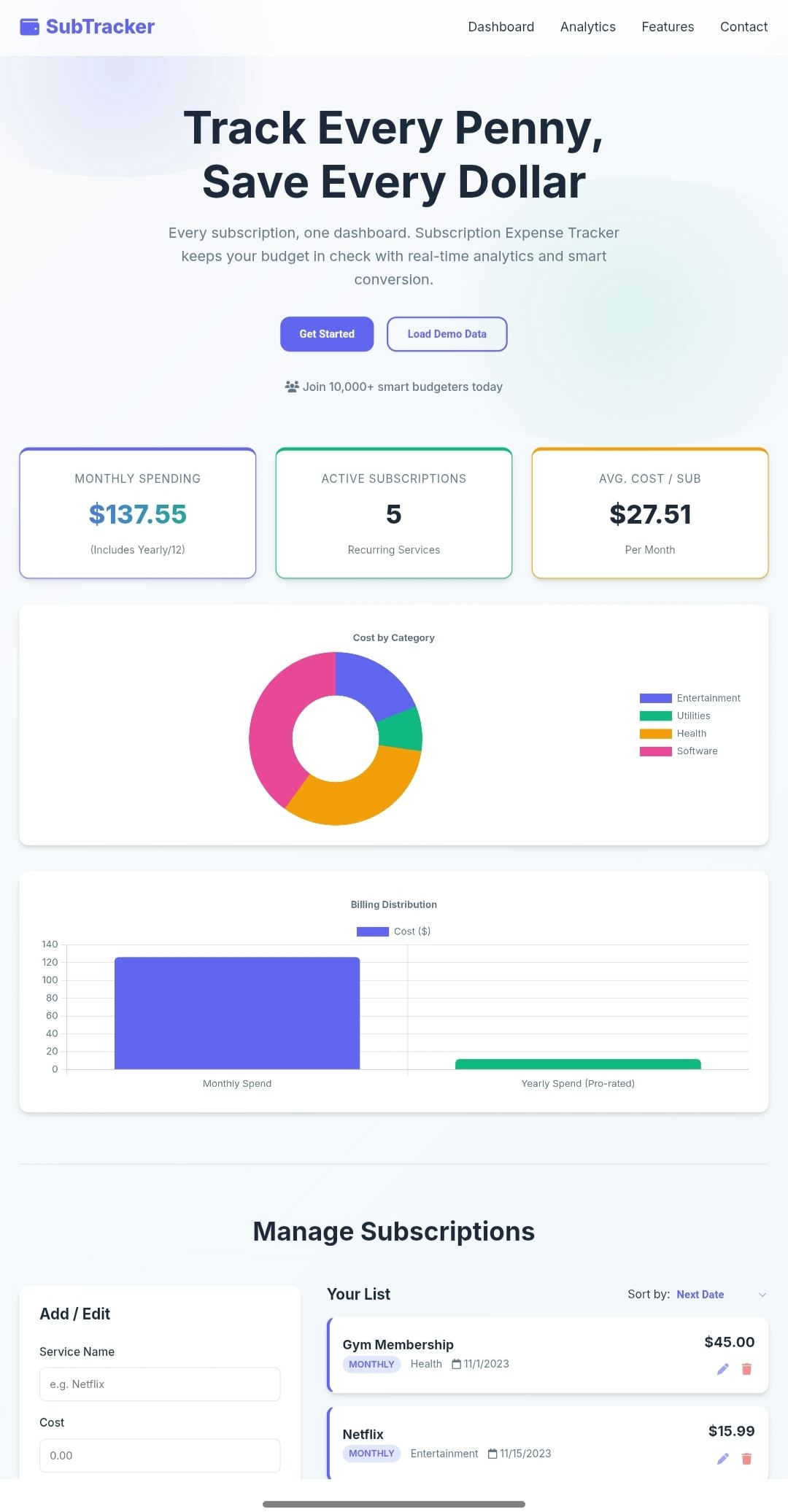Screen dimensions: 788x1512
Task: Click the Monthly Spending card
Action: point(138,513)
